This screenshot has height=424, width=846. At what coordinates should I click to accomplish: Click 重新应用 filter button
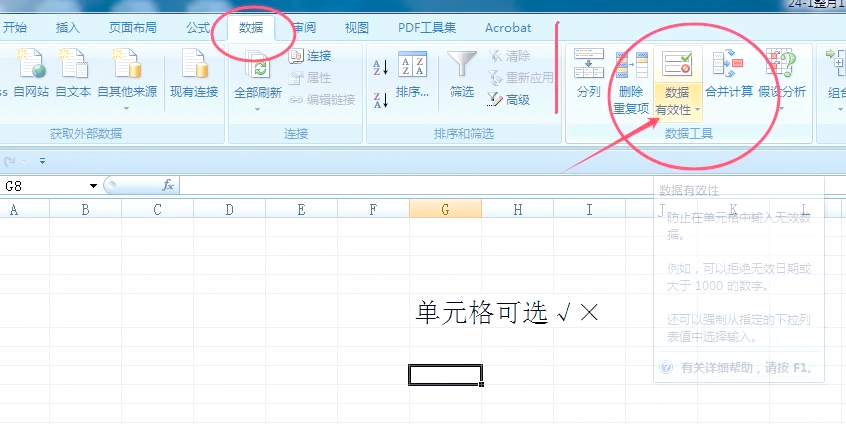click(520, 78)
